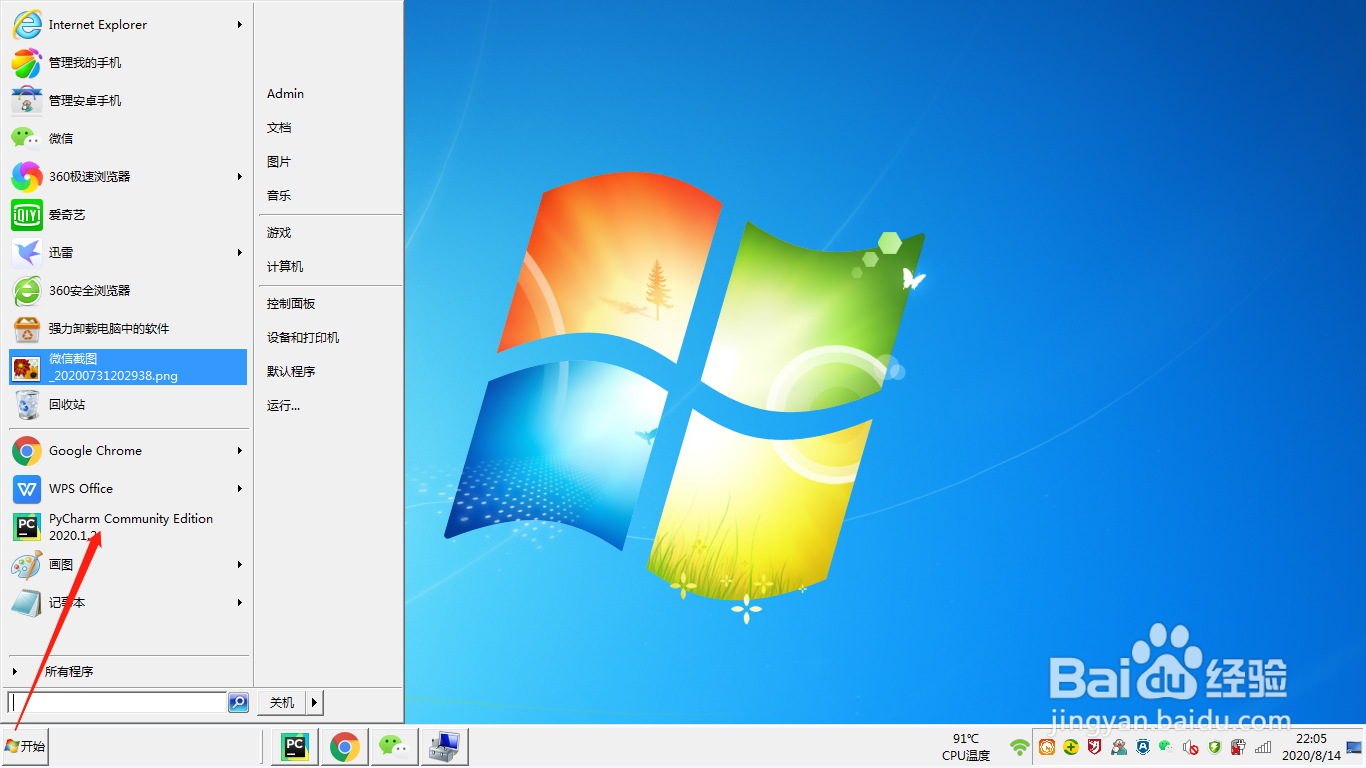Expand the 360极速浏览器 submenu arrow
This screenshot has width=1366, height=768.
(x=240, y=176)
